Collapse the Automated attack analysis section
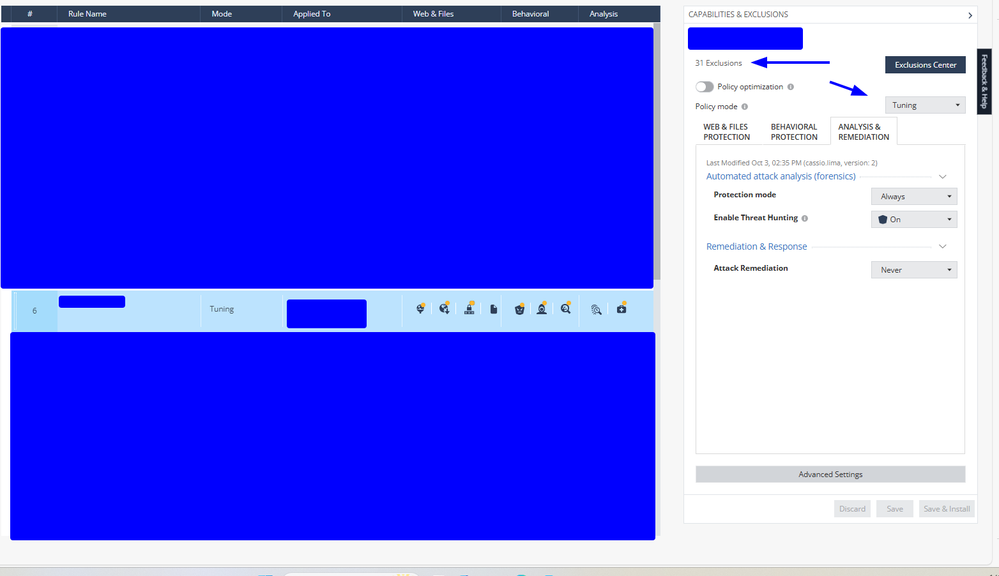The height and width of the screenshot is (576, 999). (x=942, y=176)
